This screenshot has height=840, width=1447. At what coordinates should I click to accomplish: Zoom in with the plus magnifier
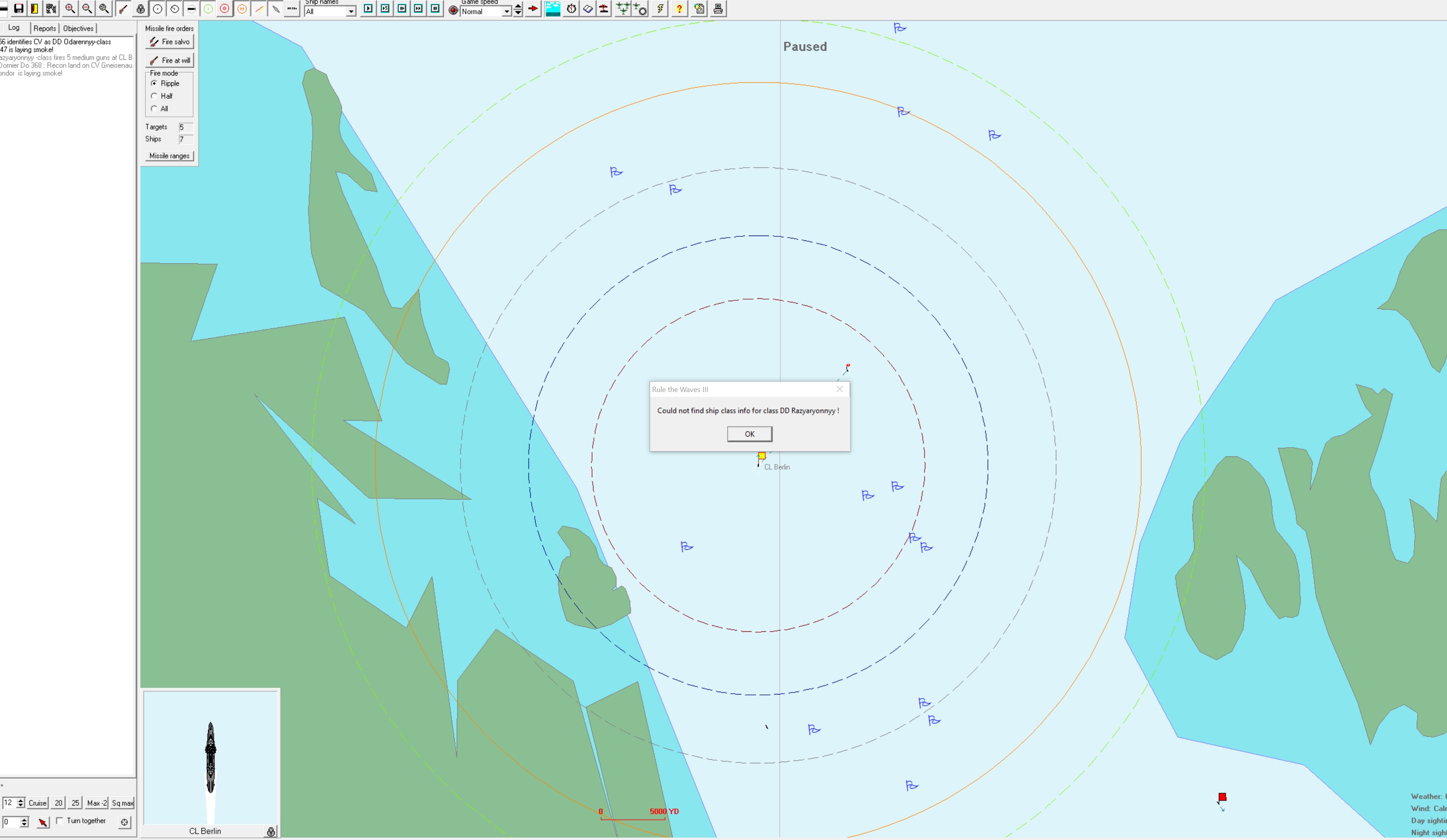[x=70, y=8]
